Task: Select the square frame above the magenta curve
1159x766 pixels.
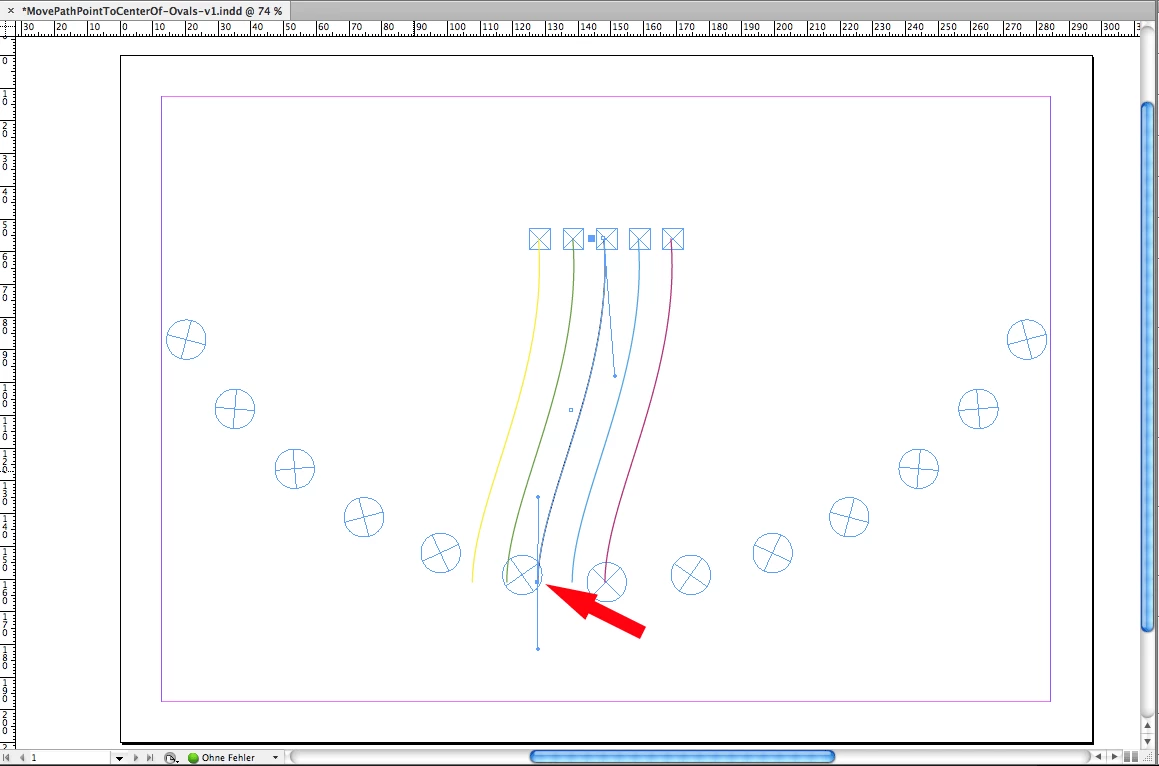Action: [673, 239]
